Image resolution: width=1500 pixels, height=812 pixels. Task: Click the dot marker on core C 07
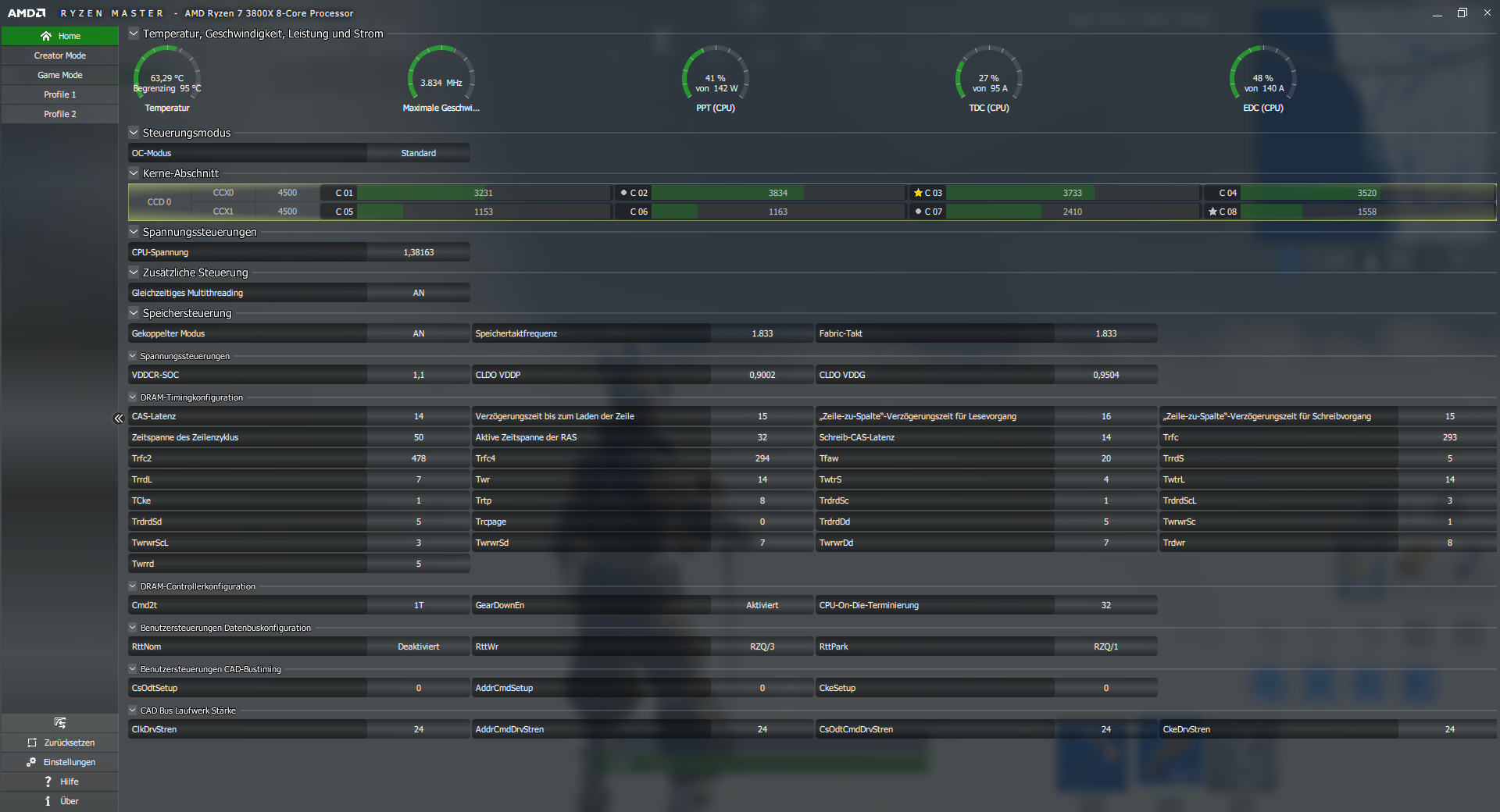pyautogui.click(x=918, y=212)
